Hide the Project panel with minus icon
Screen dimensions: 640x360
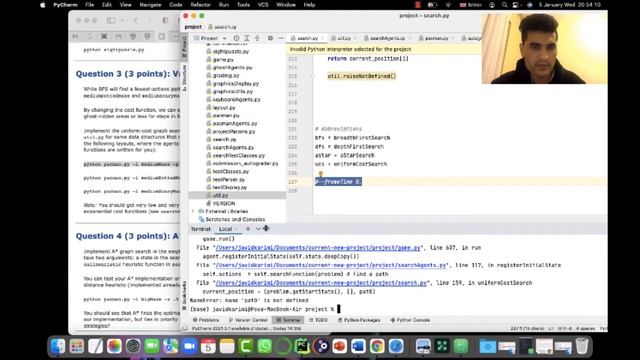(280, 38)
